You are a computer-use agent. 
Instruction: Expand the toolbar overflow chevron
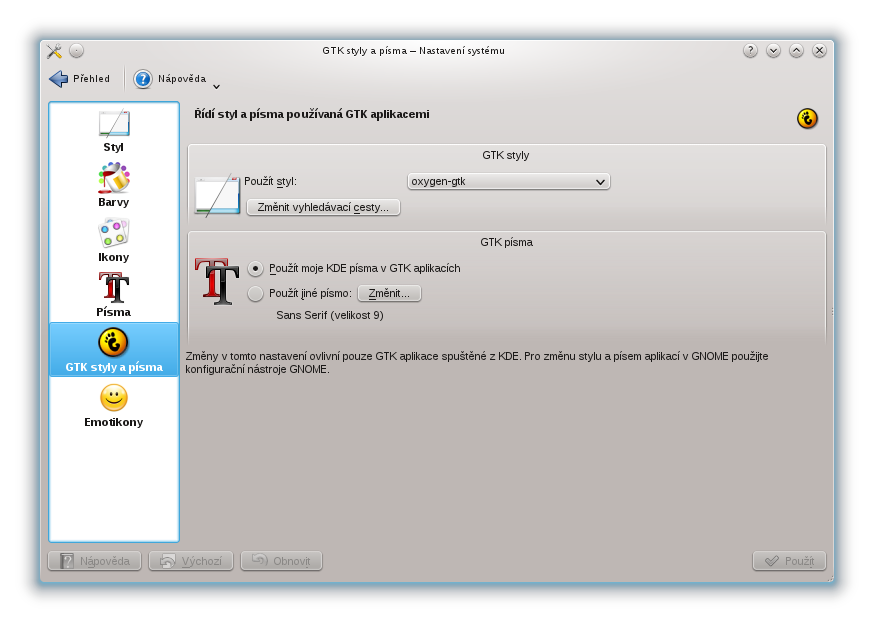coord(217,86)
